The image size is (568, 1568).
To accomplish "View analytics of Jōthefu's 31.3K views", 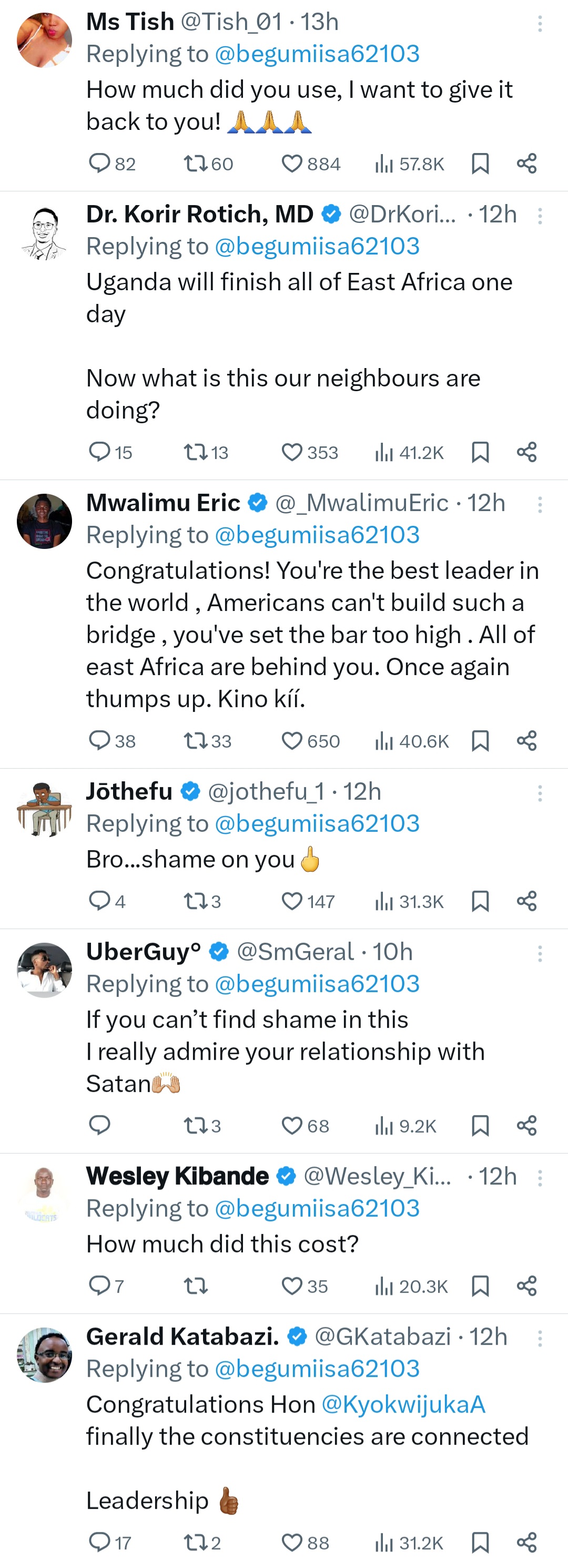I will click(409, 901).
